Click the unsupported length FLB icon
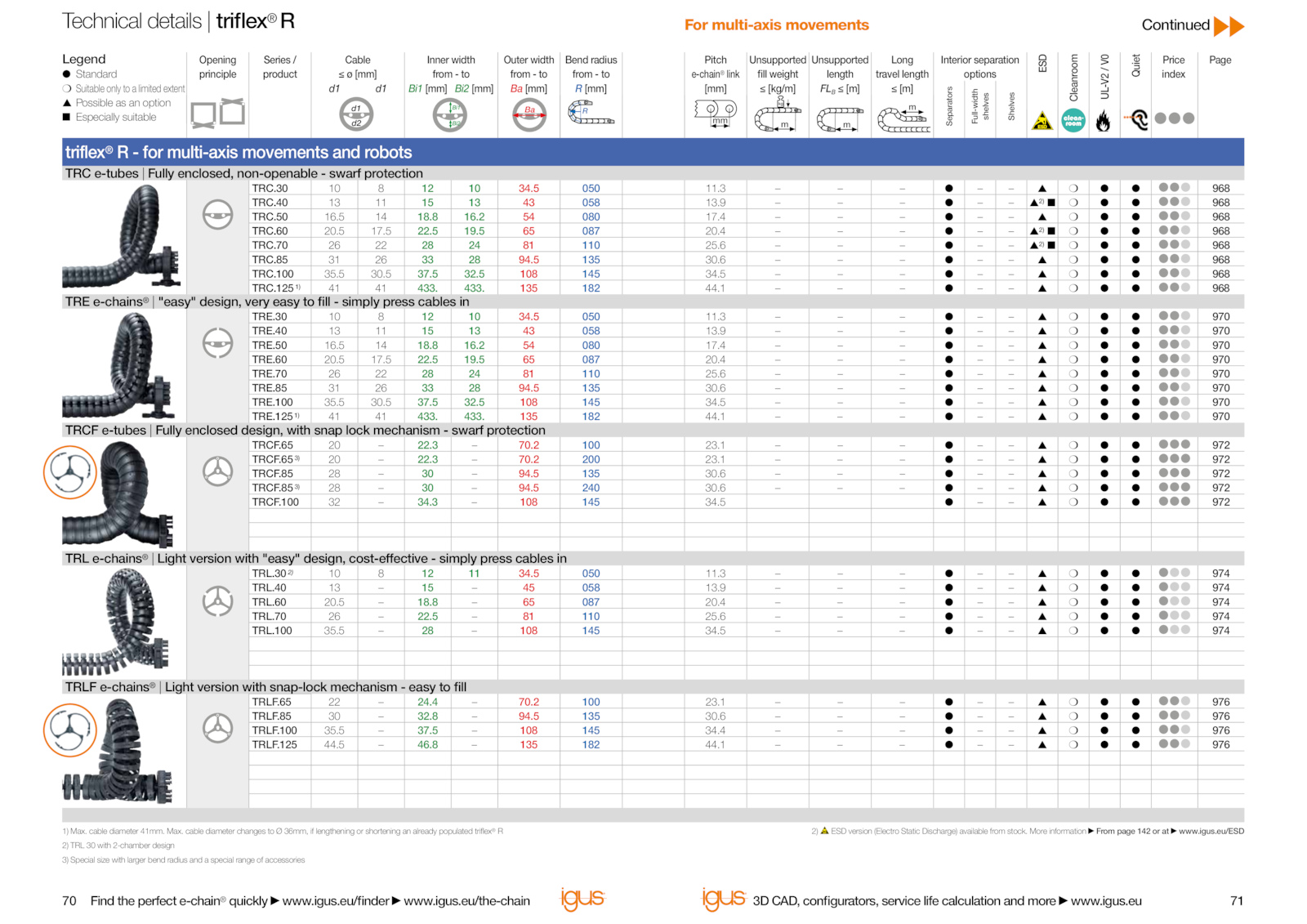Screen dimensions: 1307x924 click(x=840, y=118)
